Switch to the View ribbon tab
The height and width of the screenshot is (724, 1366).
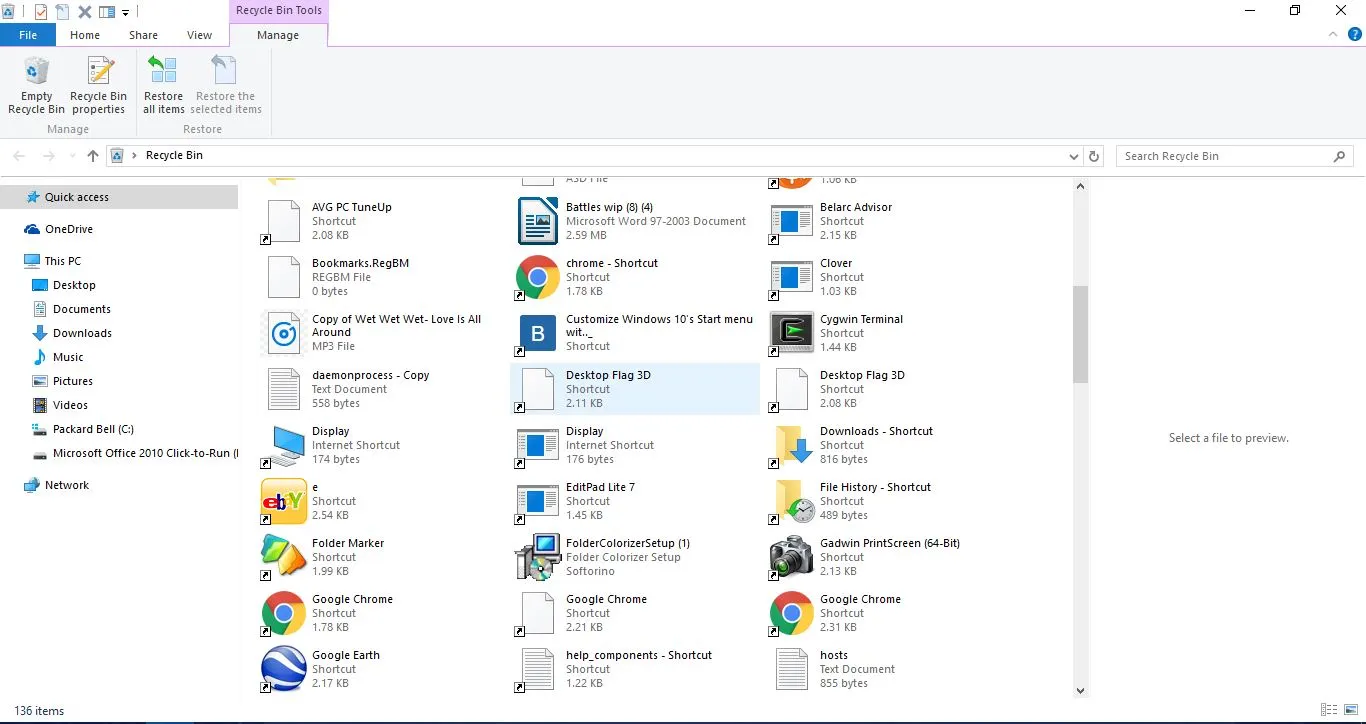click(200, 35)
